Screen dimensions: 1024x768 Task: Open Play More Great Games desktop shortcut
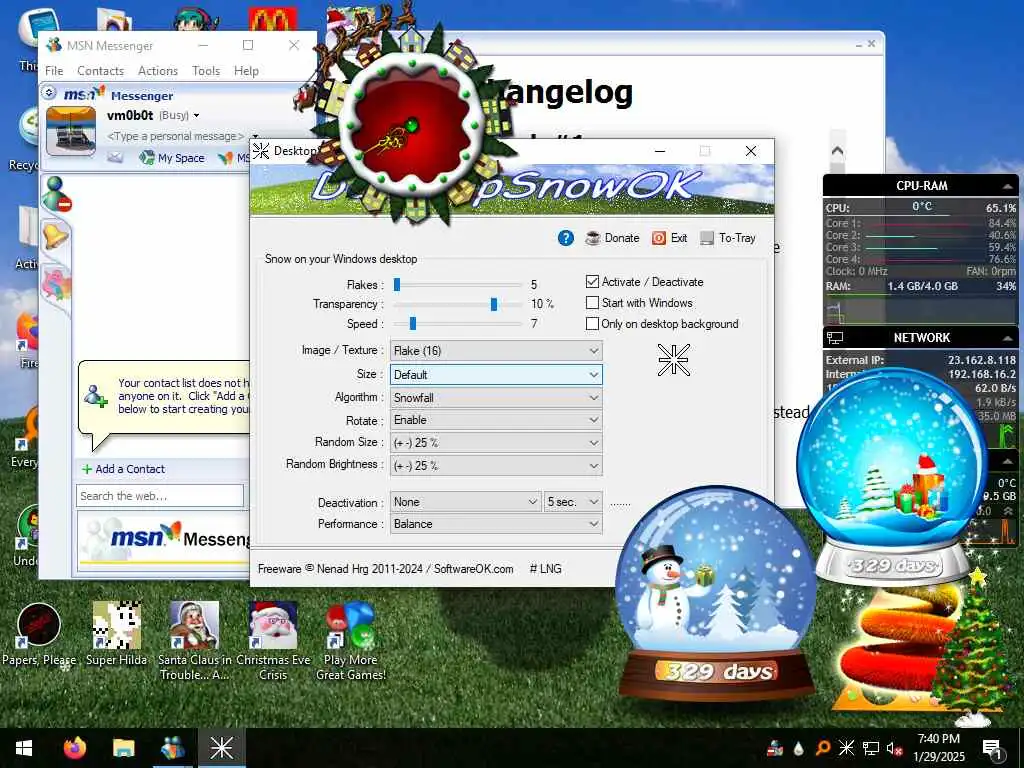click(x=351, y=641)
